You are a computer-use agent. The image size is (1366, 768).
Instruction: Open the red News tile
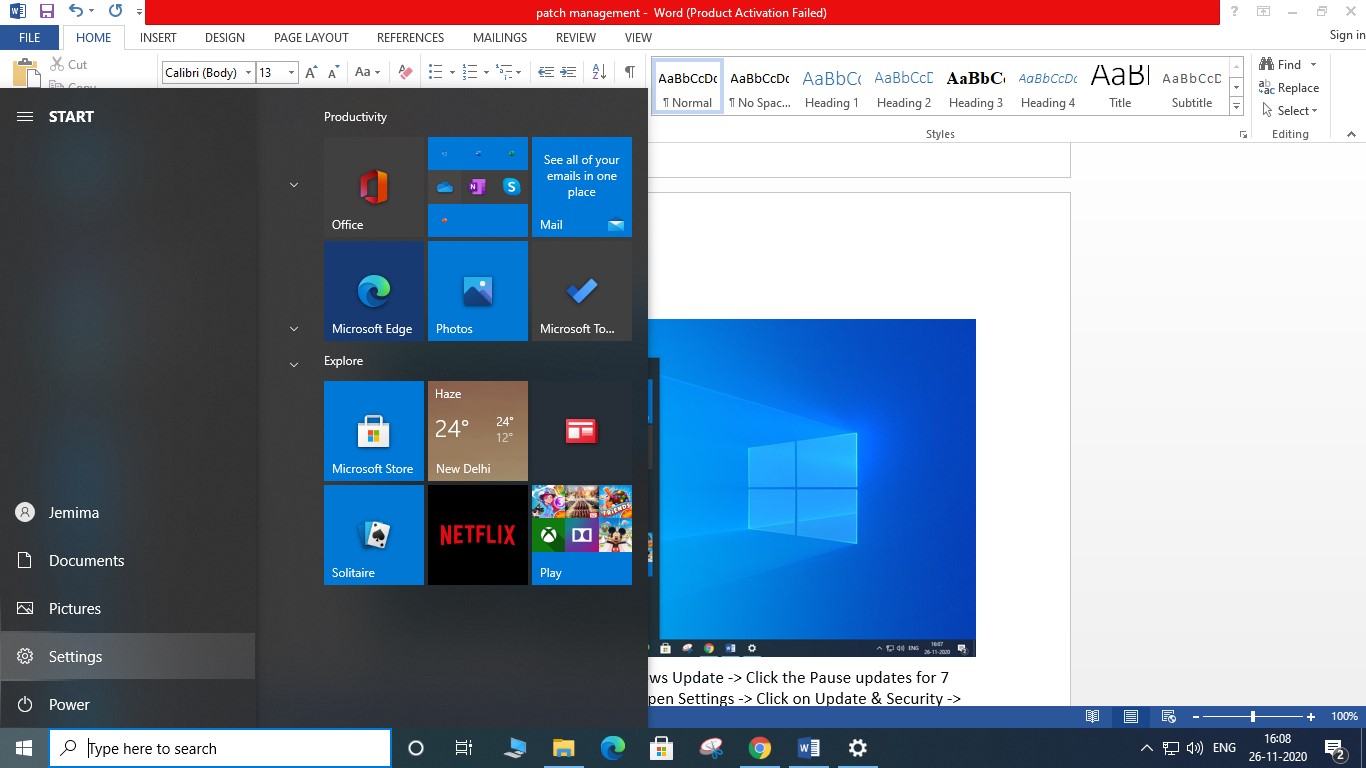click(582, 431)
